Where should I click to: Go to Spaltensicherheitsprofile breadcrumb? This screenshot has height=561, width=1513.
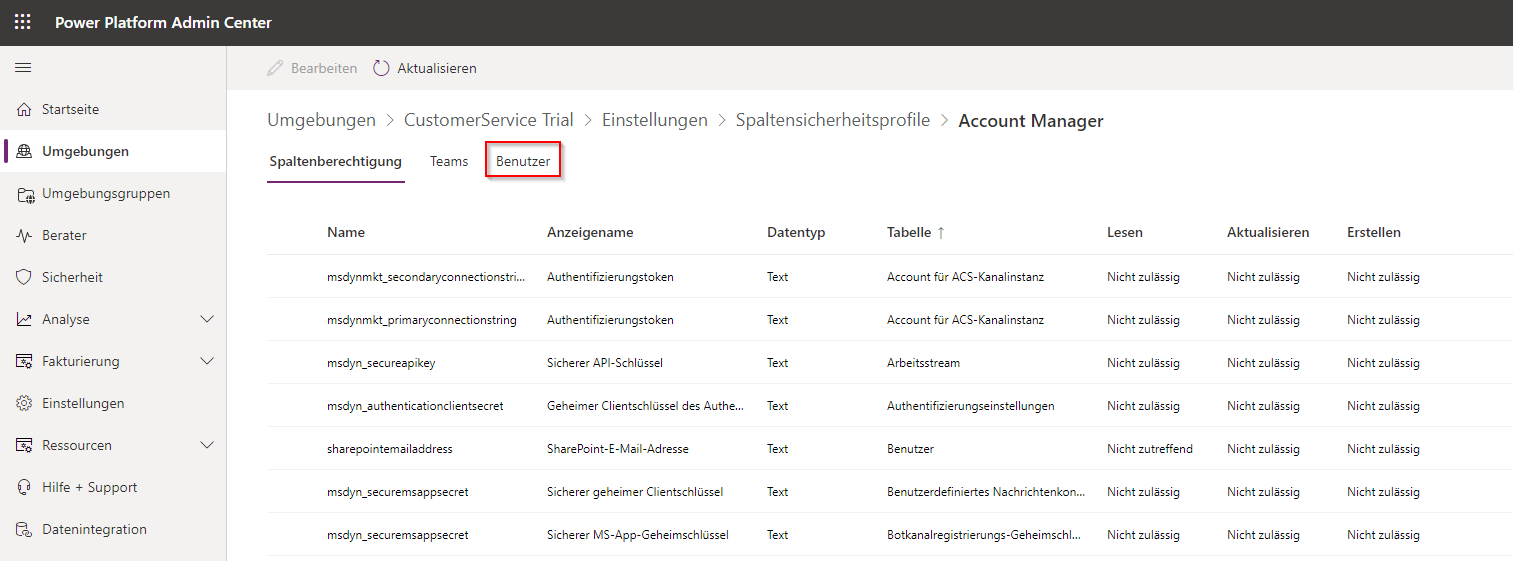coord(833,120)
